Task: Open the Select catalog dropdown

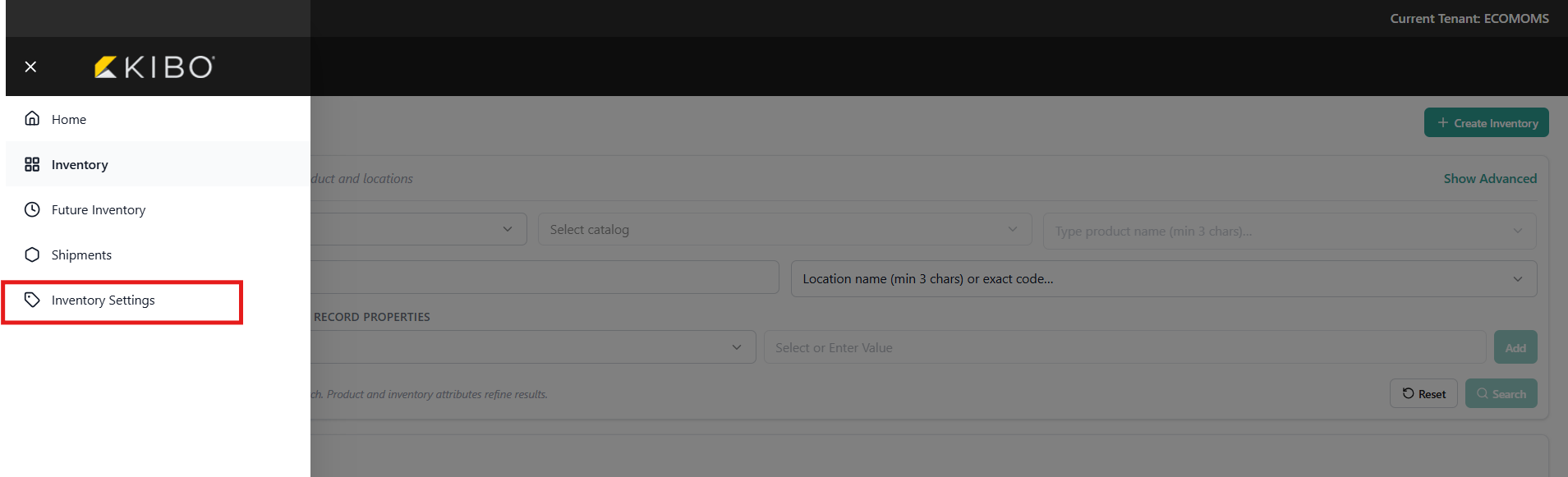Action: 784,229
